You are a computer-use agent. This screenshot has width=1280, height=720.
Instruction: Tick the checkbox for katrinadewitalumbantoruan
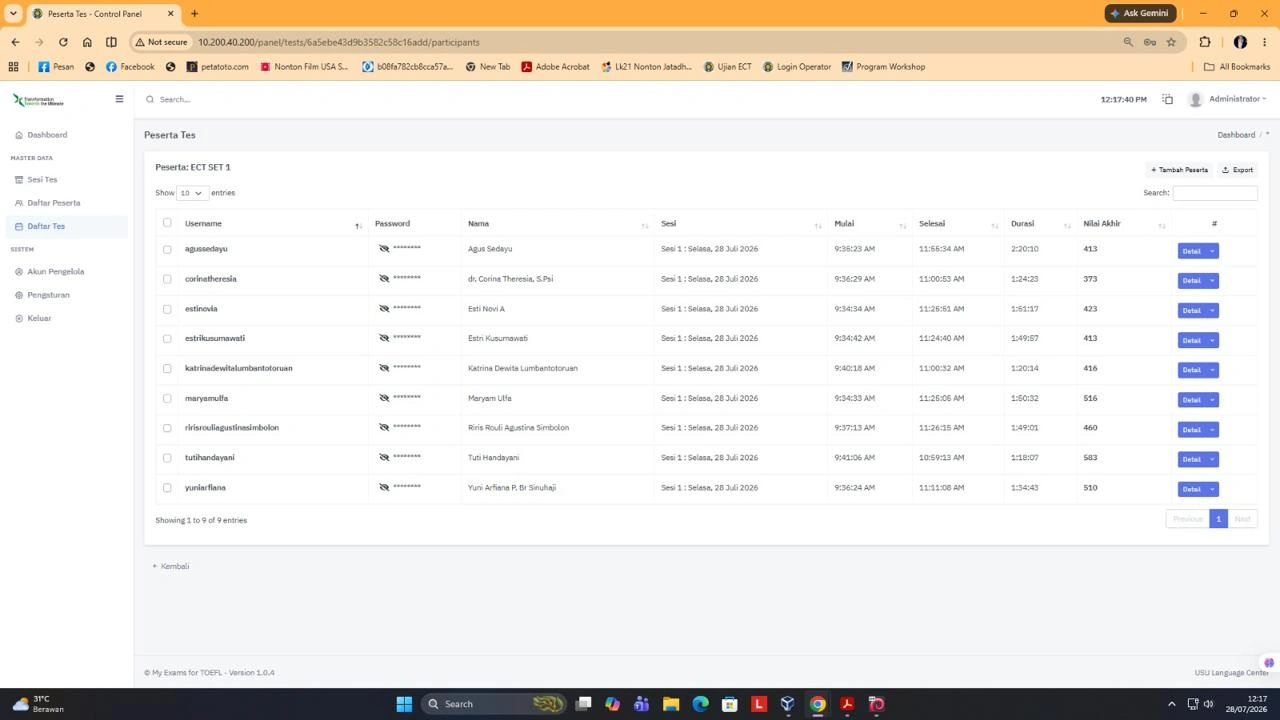coord(167,368)
